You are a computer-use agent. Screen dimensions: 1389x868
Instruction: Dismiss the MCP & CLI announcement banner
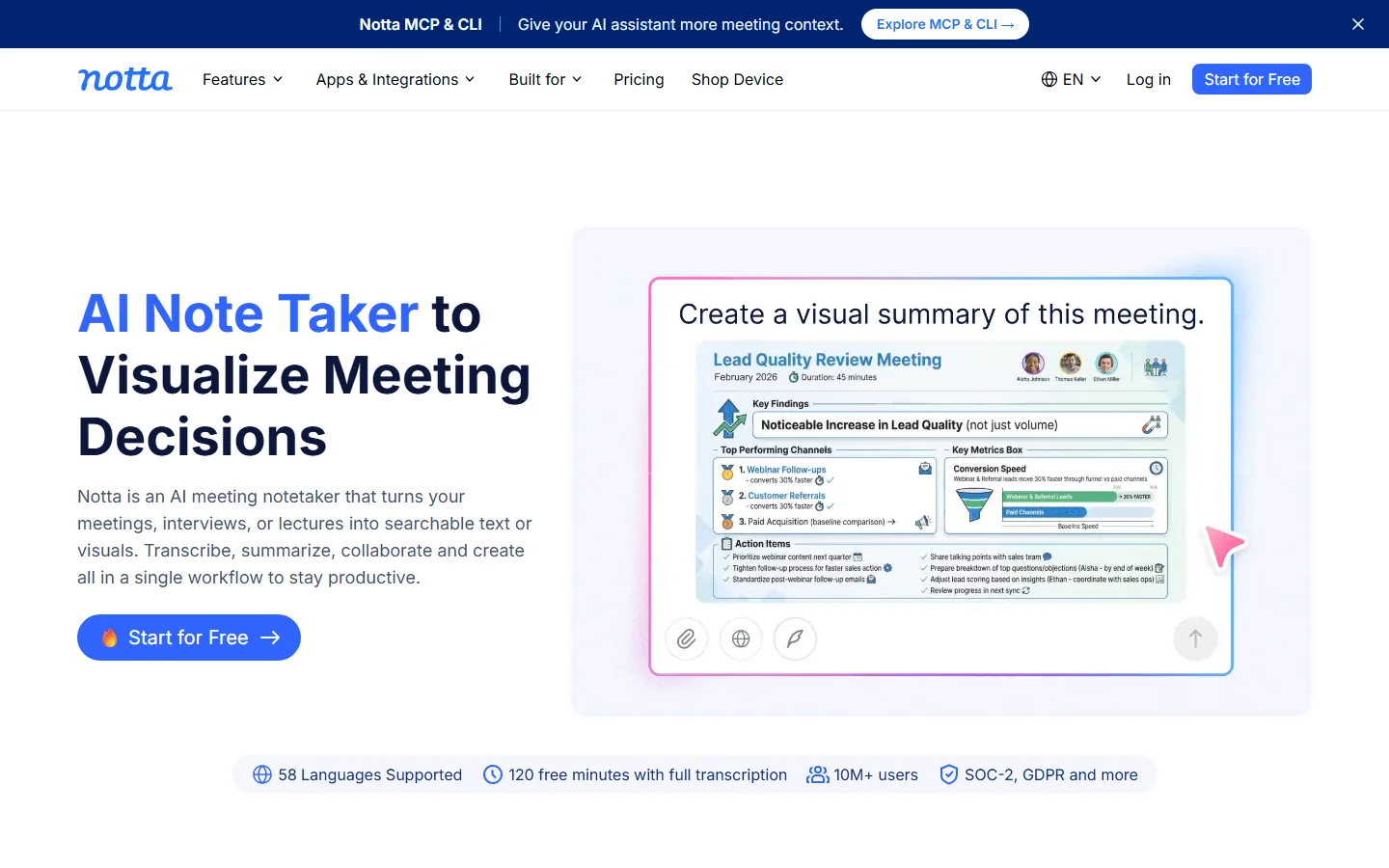point(1358,24)
